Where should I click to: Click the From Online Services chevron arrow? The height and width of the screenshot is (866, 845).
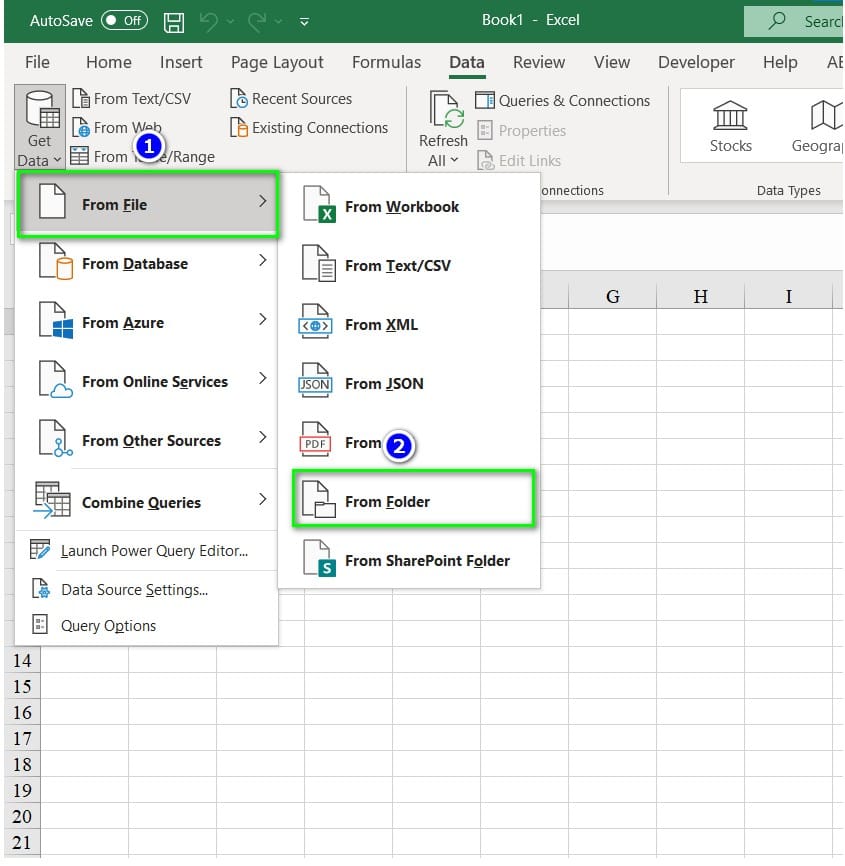pos(263,378)
